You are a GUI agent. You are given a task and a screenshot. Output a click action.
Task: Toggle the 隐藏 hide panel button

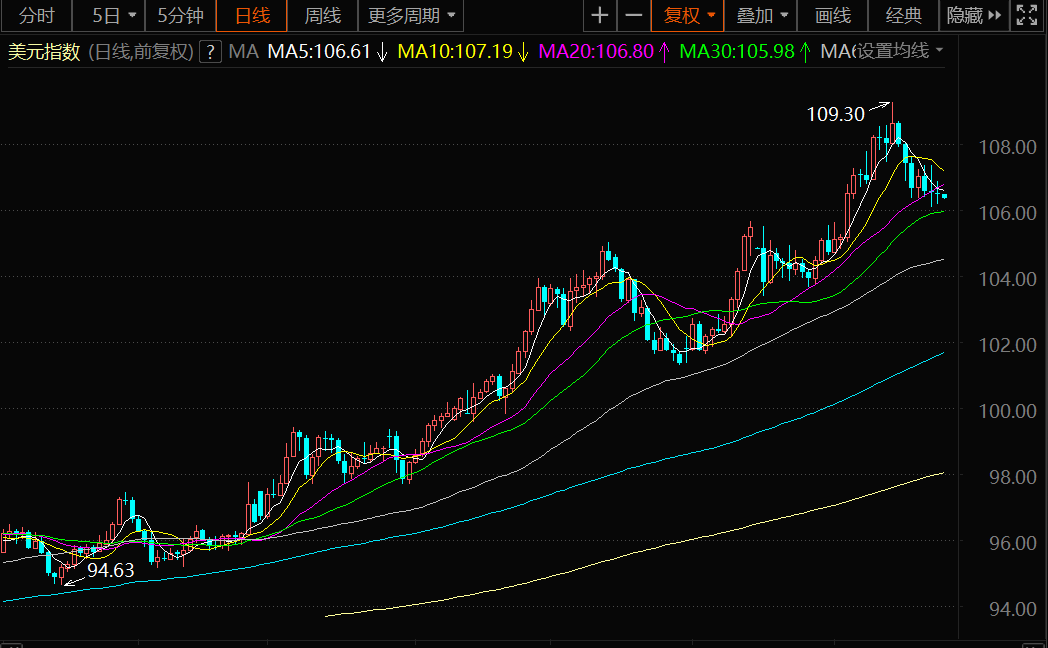coord(973,16)
